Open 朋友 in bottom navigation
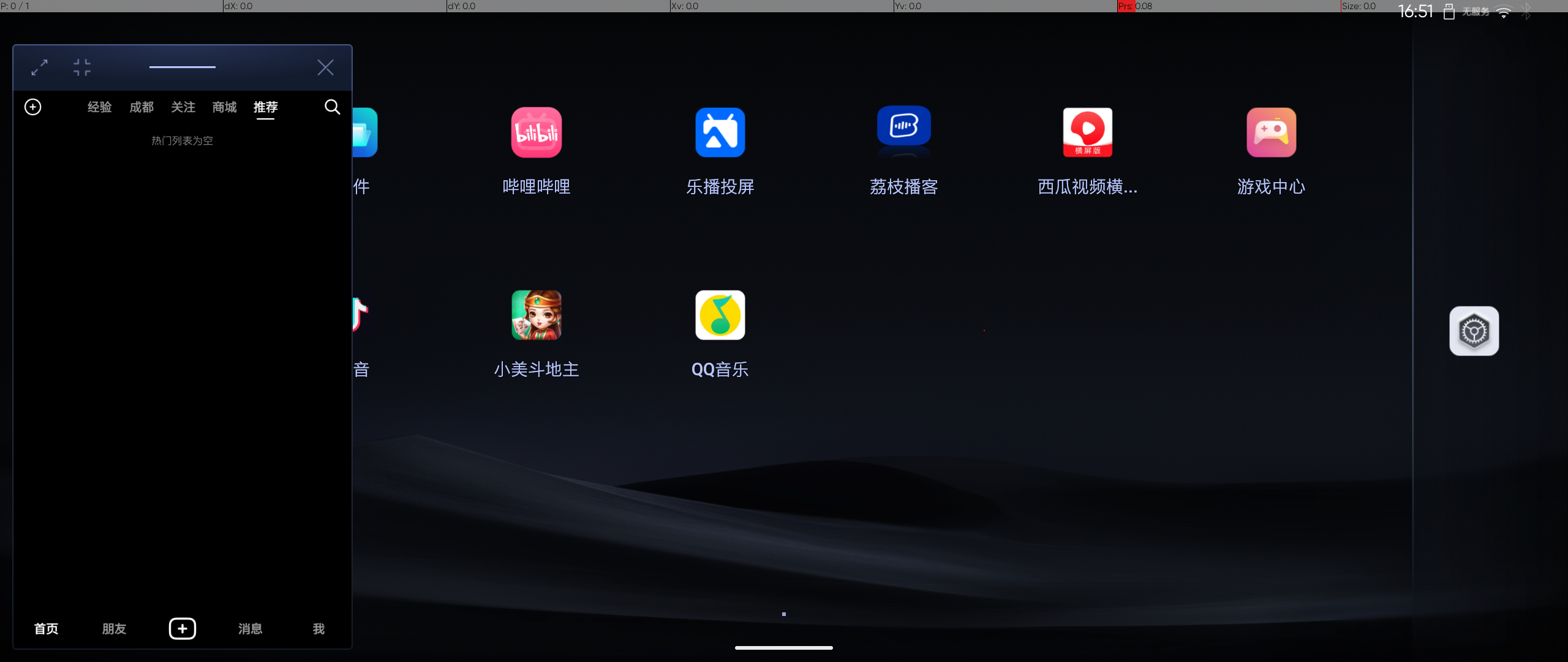1568x662 pixels. click(x=115, y=629)
